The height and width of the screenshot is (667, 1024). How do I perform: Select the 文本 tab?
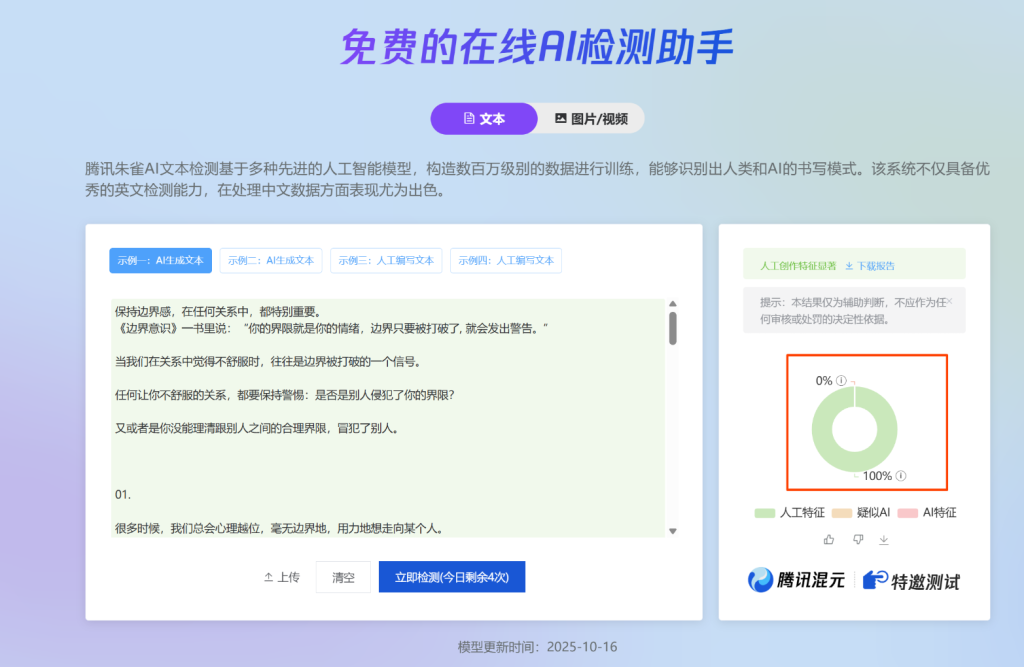(x=484, y=118)
